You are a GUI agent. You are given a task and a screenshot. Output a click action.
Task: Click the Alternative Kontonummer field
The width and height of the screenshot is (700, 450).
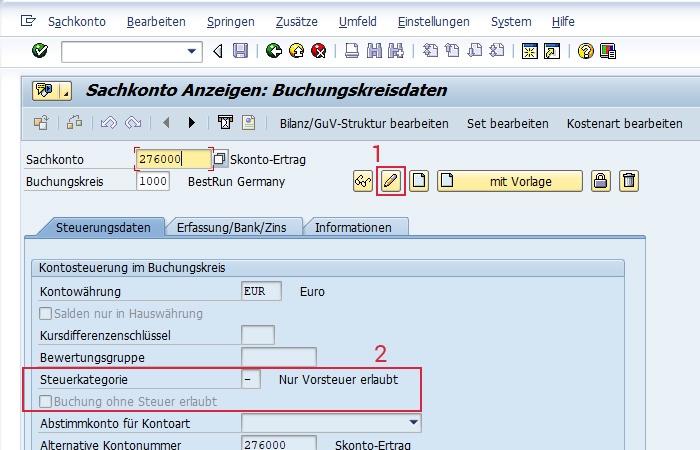coord(279,445)
